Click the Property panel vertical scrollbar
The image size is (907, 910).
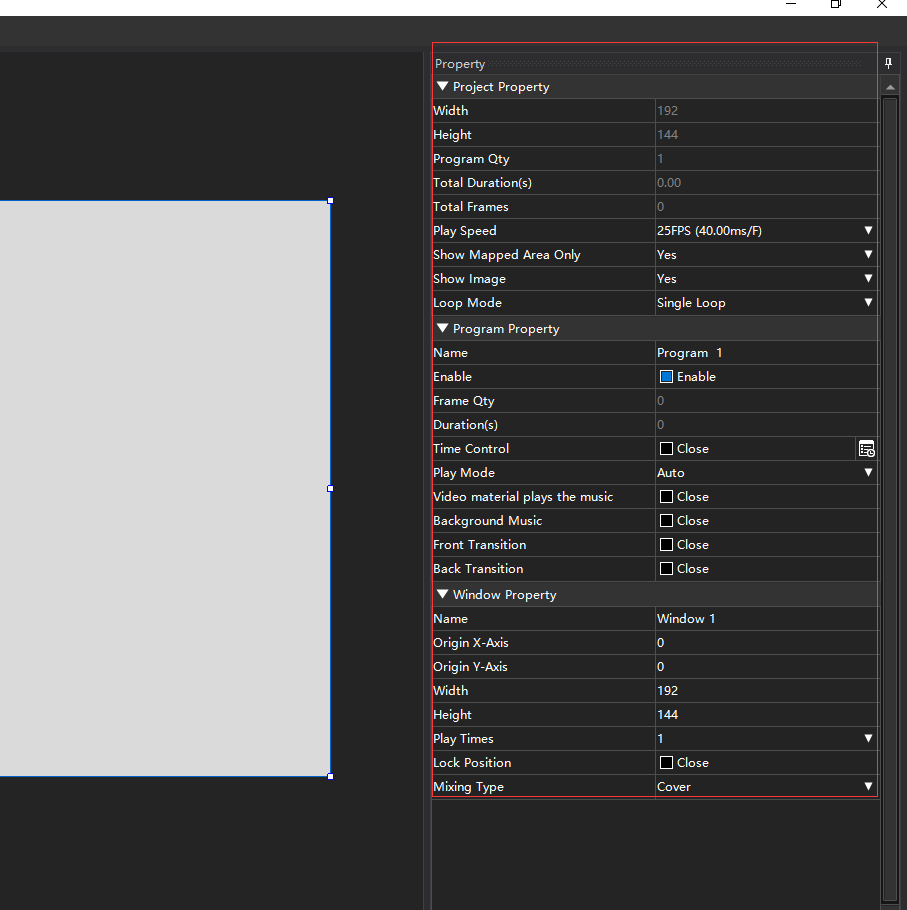890,499
